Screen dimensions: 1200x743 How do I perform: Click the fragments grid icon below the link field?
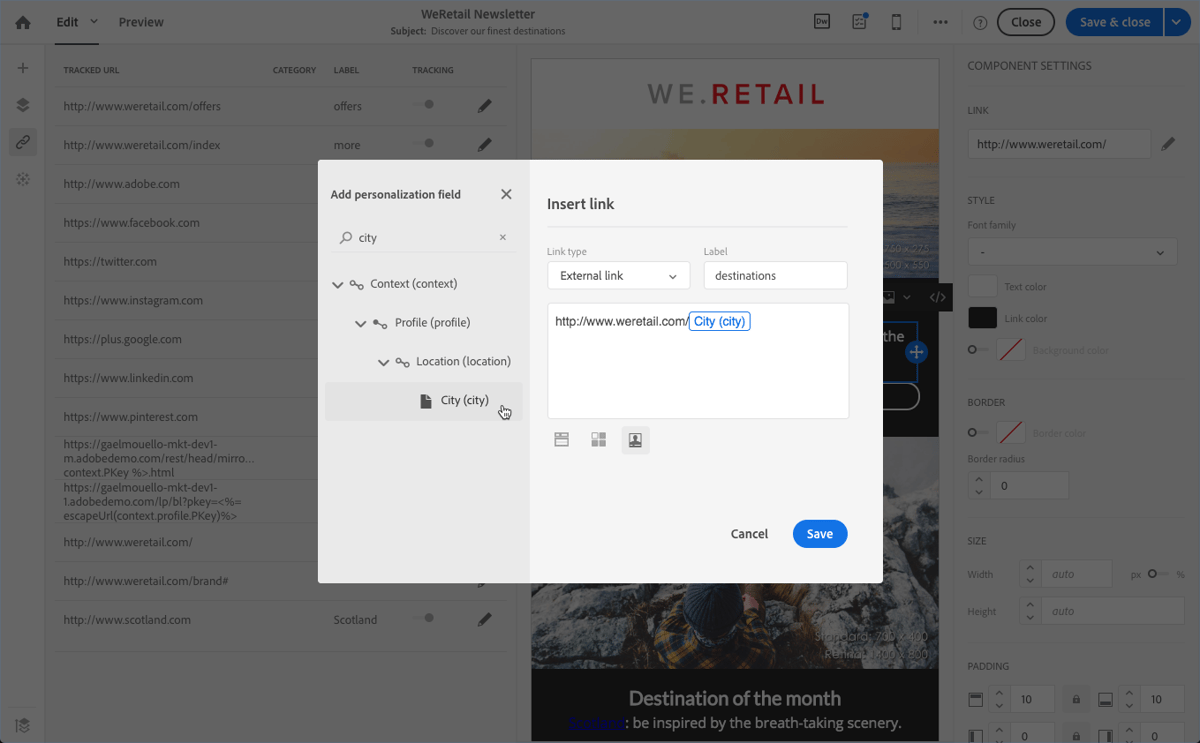coord(598,438)
